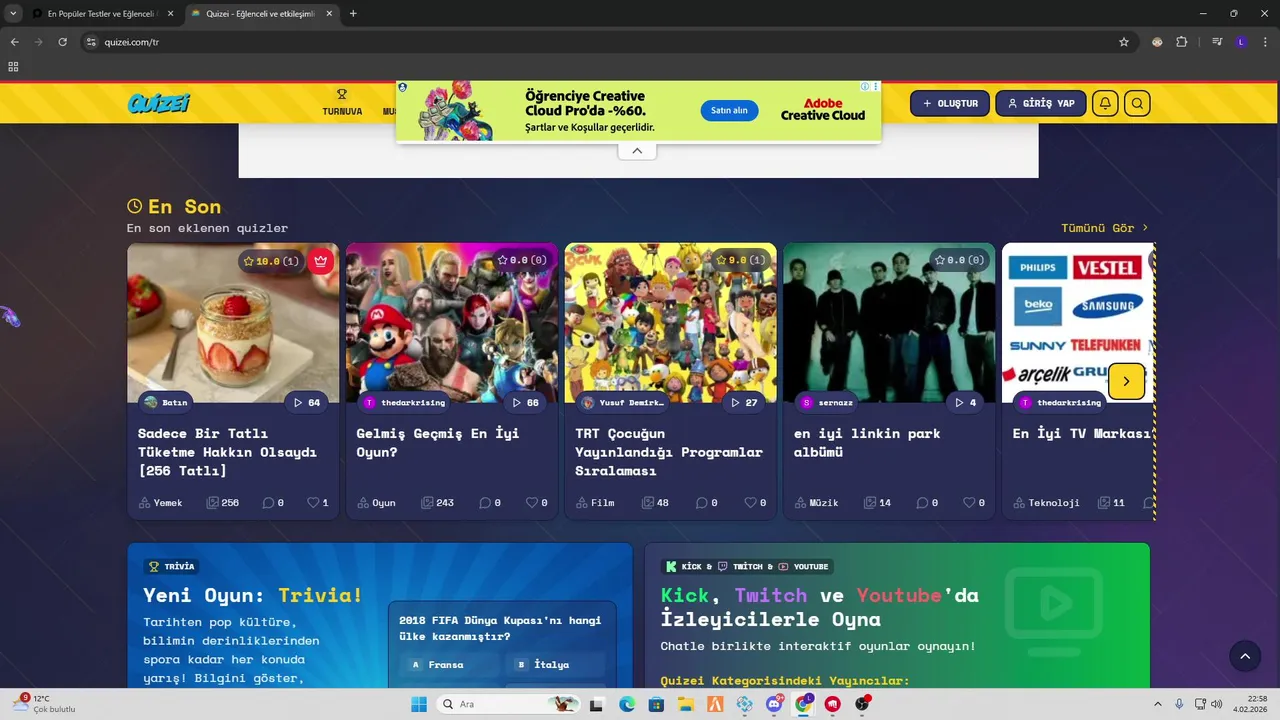
Task: Click the Film category tag
Action: point(596,502)
